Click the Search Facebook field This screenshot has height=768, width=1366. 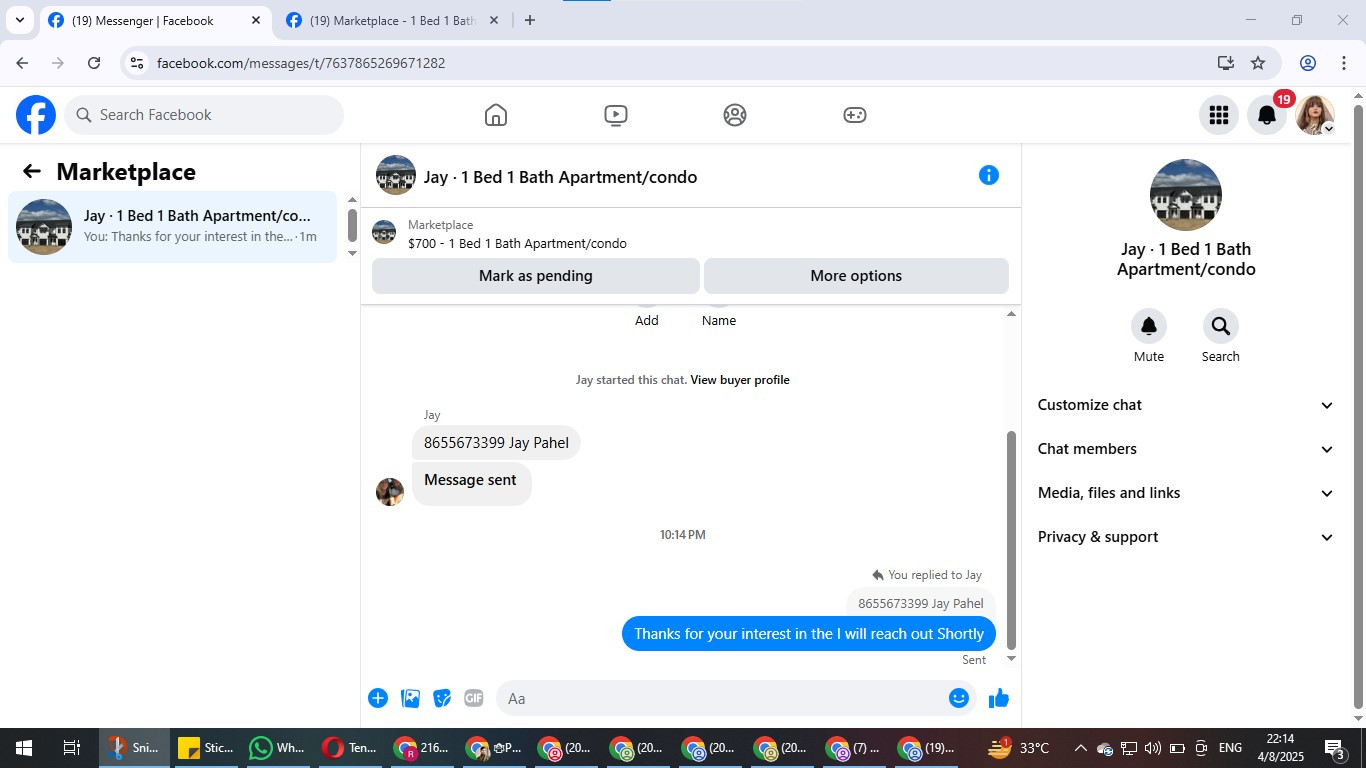coord(204,115)
